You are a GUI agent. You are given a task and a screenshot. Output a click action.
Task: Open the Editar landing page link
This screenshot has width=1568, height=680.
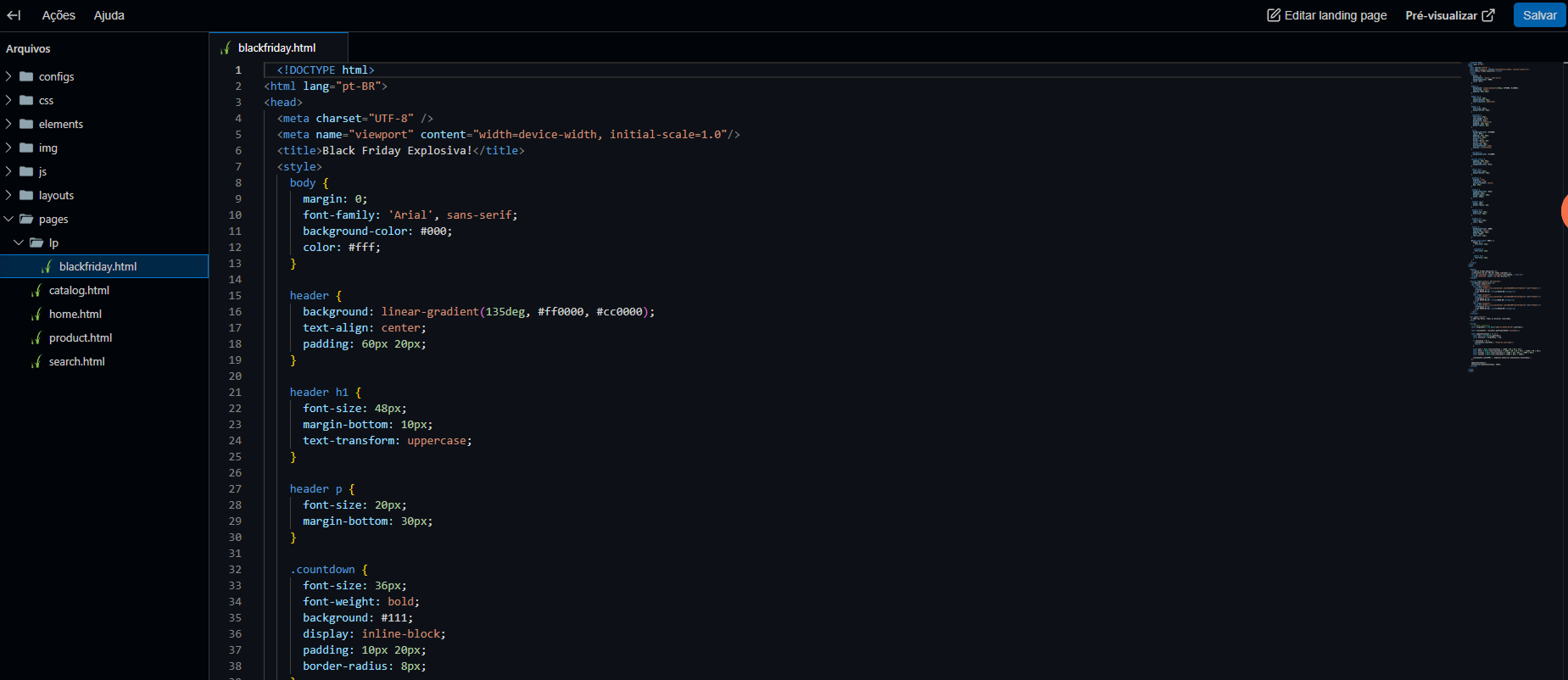point(1327,15)
